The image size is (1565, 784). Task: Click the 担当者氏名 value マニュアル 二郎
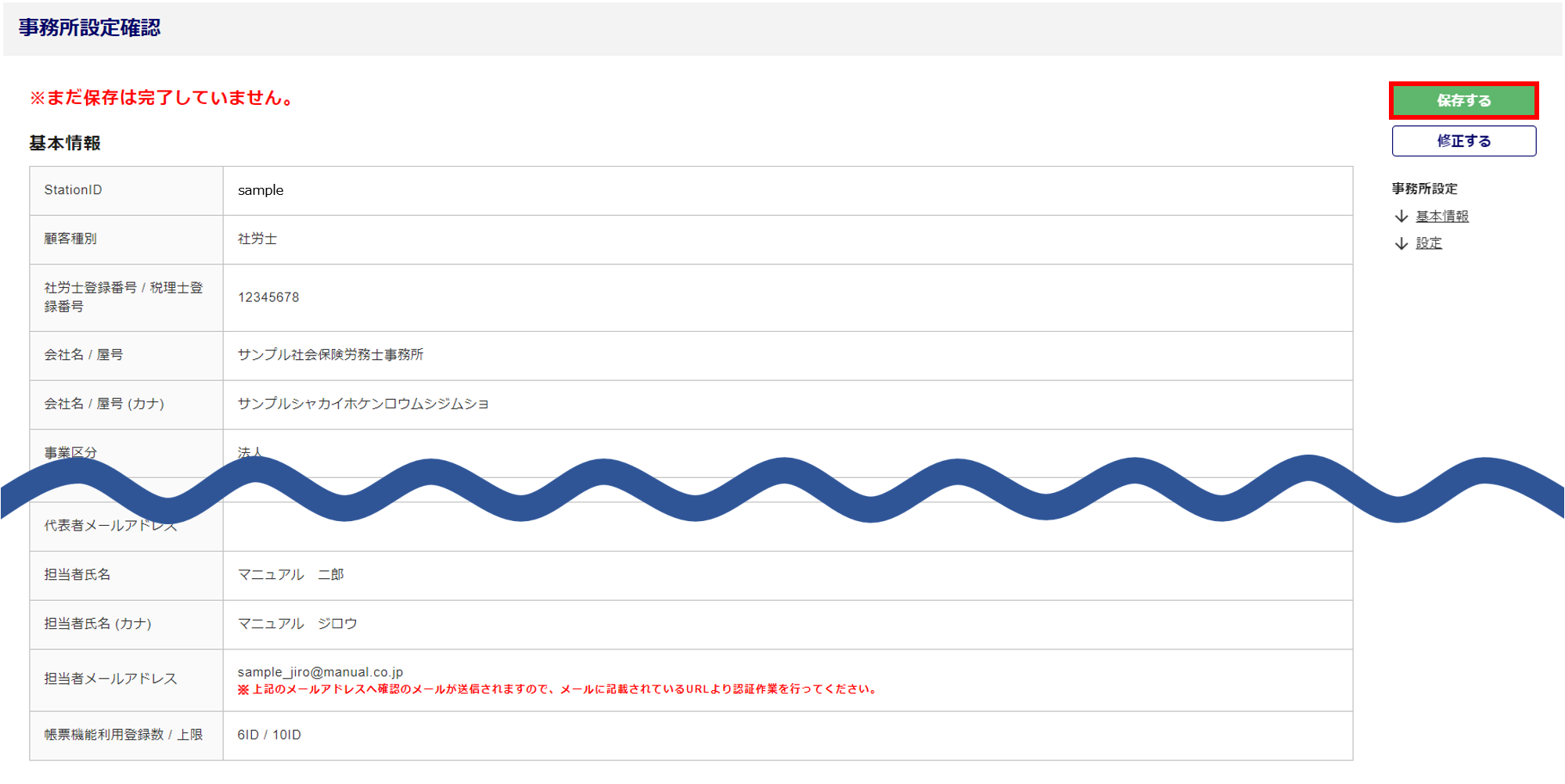290,574
